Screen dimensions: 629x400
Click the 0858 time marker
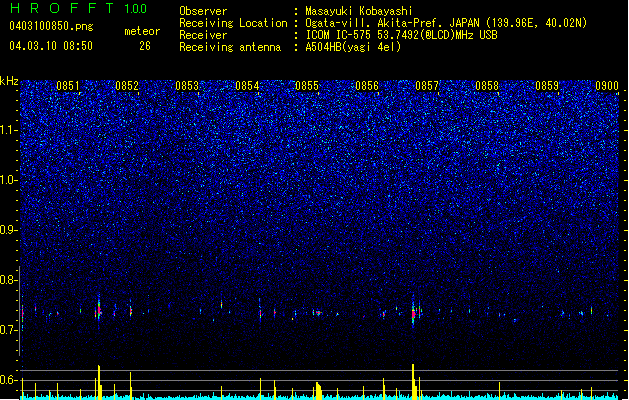(x=487, y=86)
